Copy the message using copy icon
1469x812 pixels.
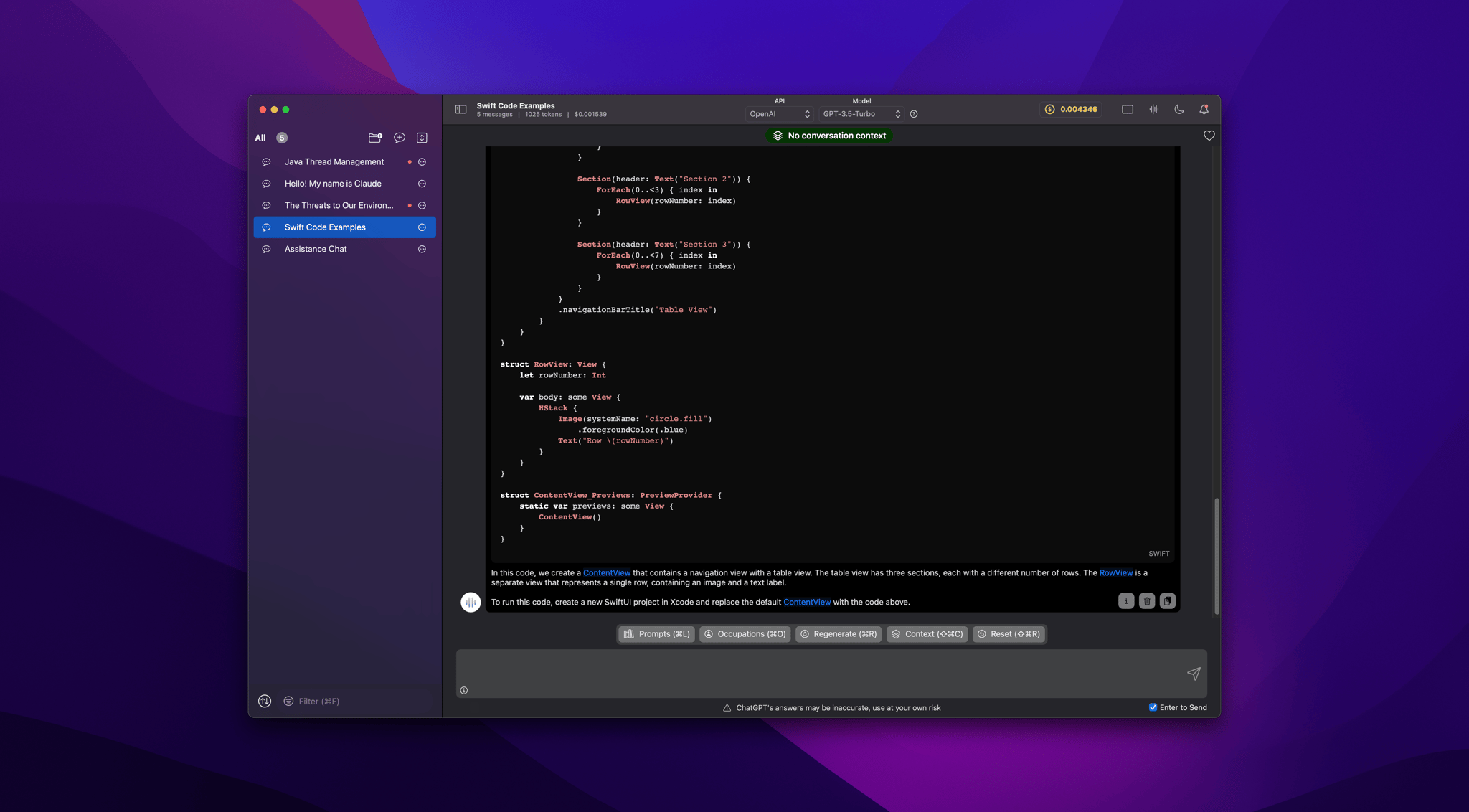click(1168, 601)
